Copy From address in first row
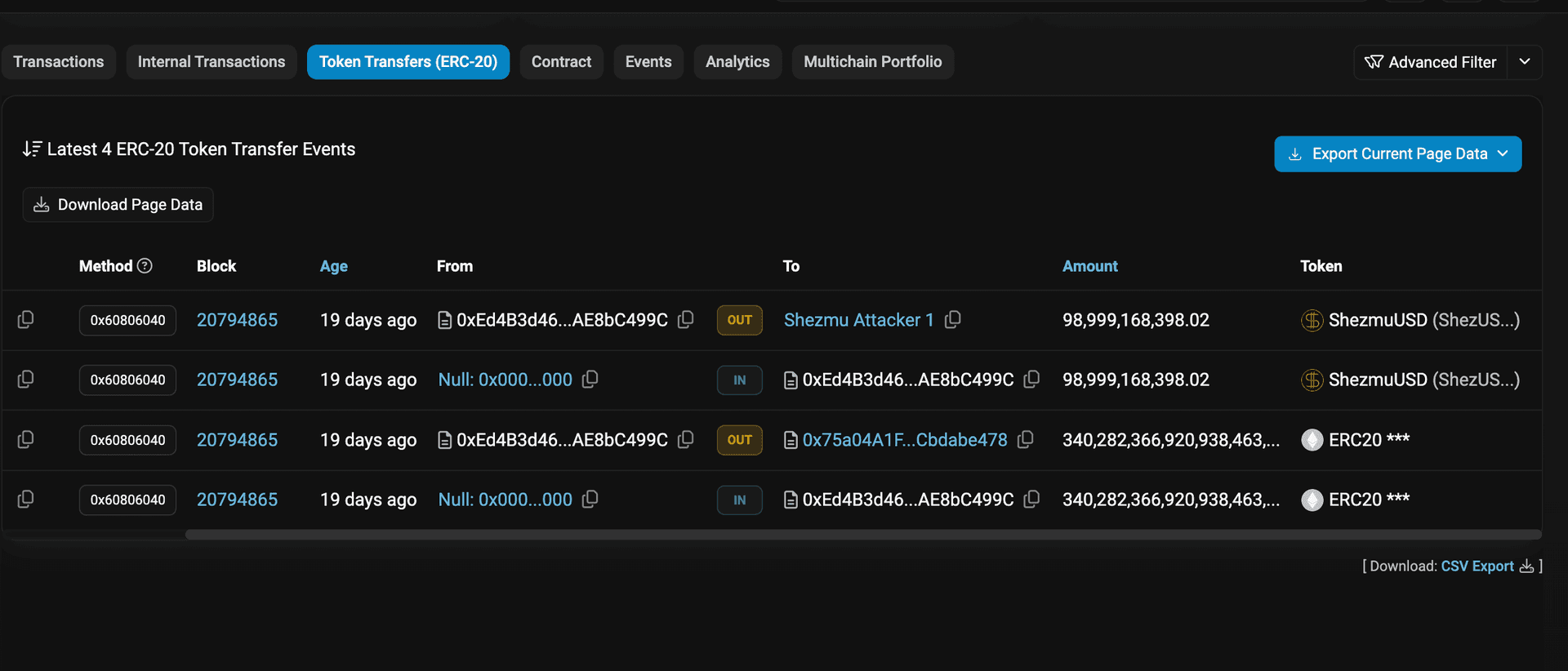 tap(685, 320)
